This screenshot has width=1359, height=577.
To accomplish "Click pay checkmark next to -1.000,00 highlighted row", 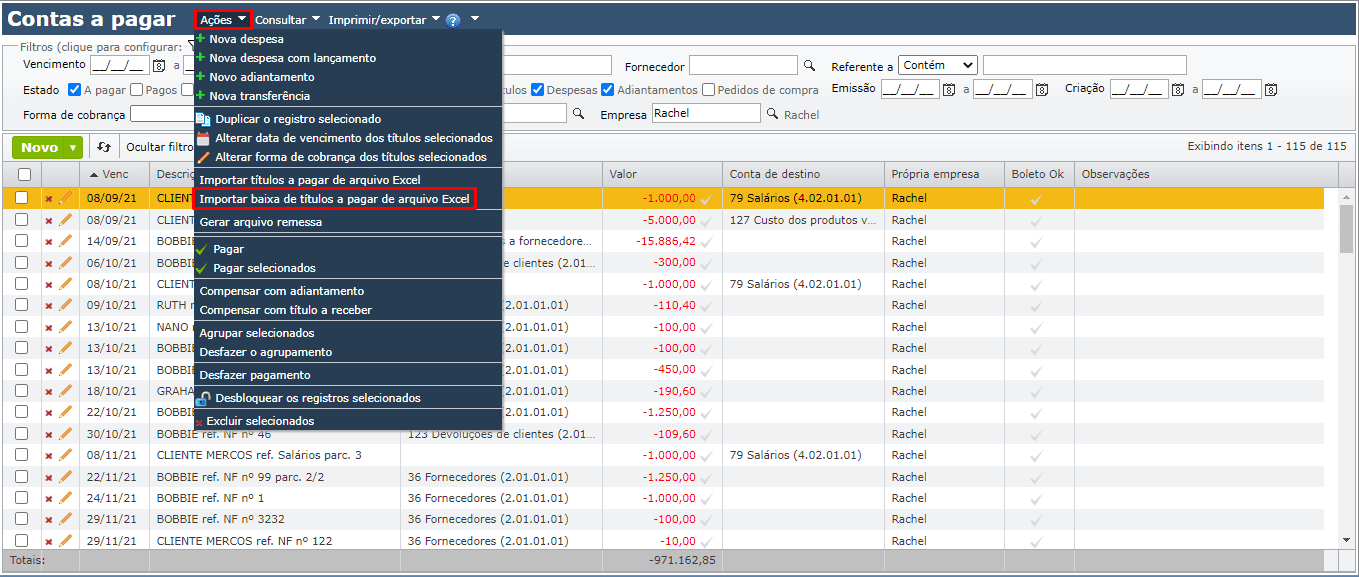I will click(x=706, y=199).
